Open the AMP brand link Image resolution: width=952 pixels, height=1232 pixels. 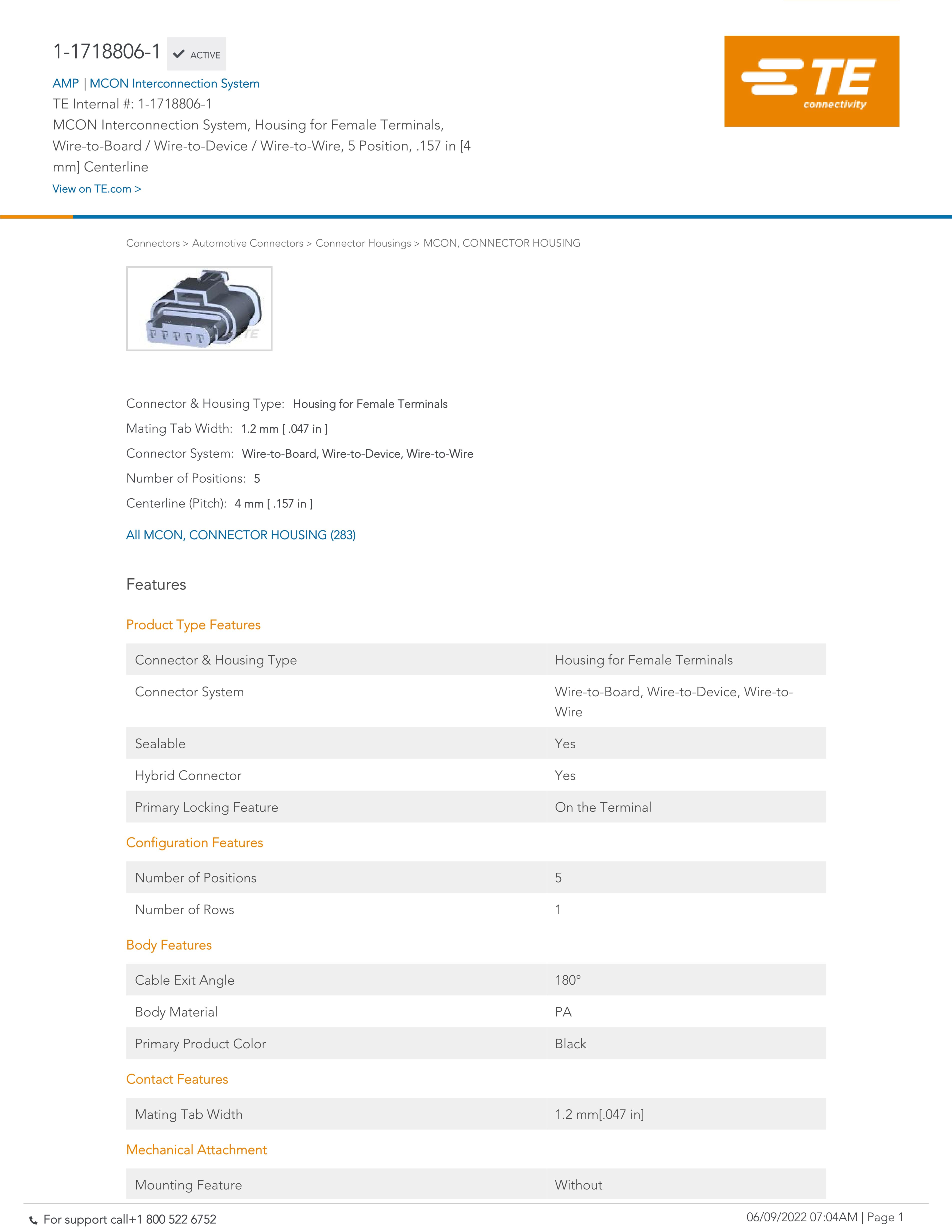[65, 83]
